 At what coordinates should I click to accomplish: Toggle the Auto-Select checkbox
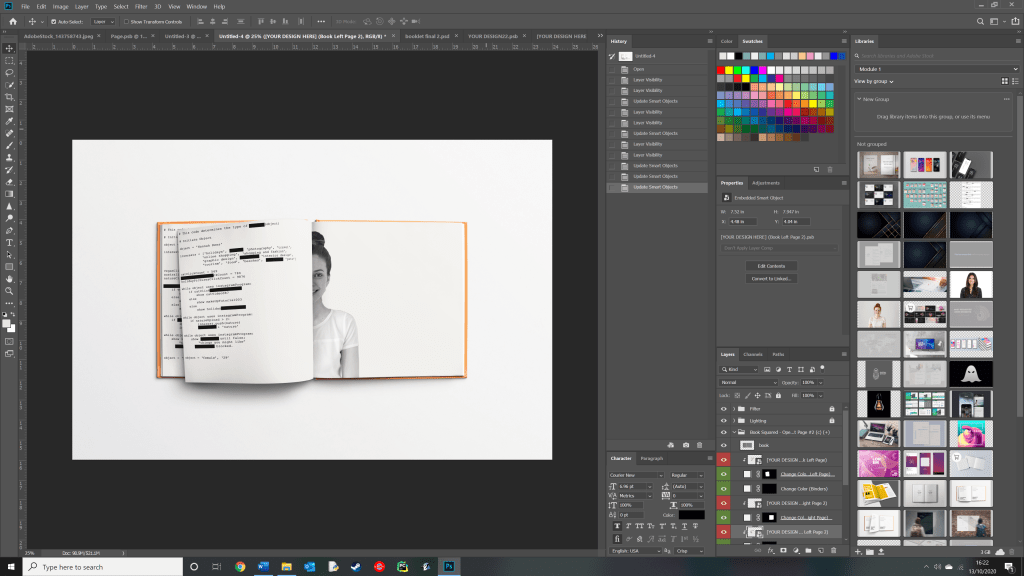coord(53,20)
